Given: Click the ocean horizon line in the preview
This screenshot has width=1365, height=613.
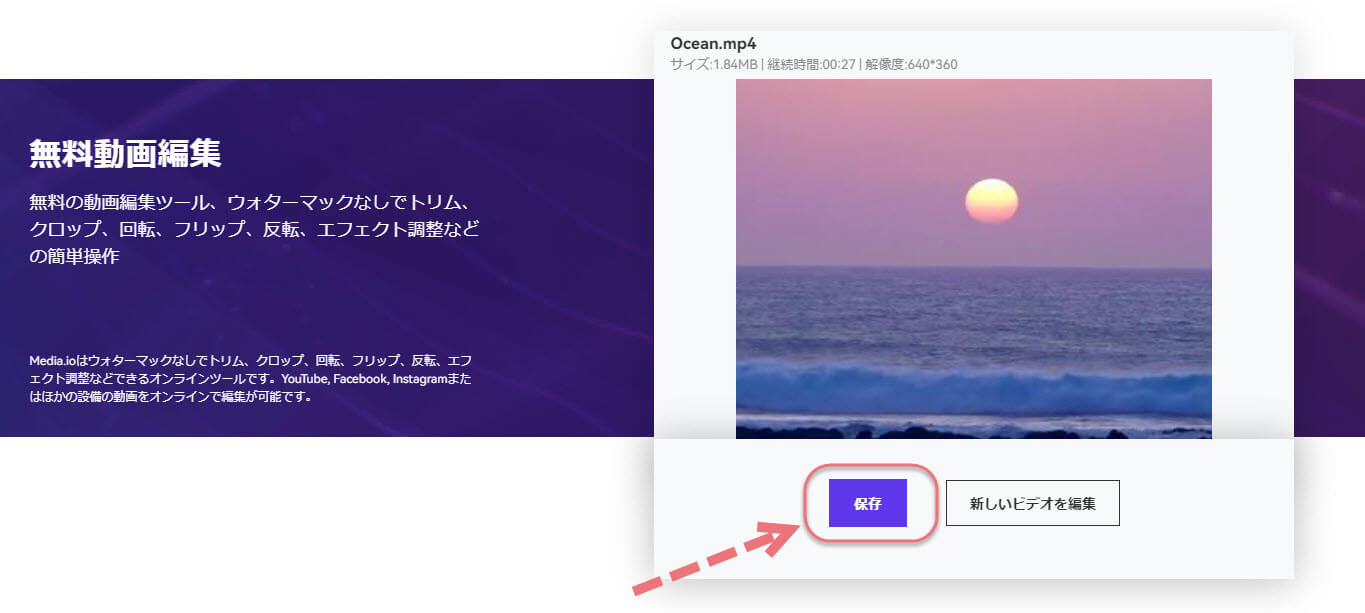Looking at the screenshot, I should click(973, 266).
